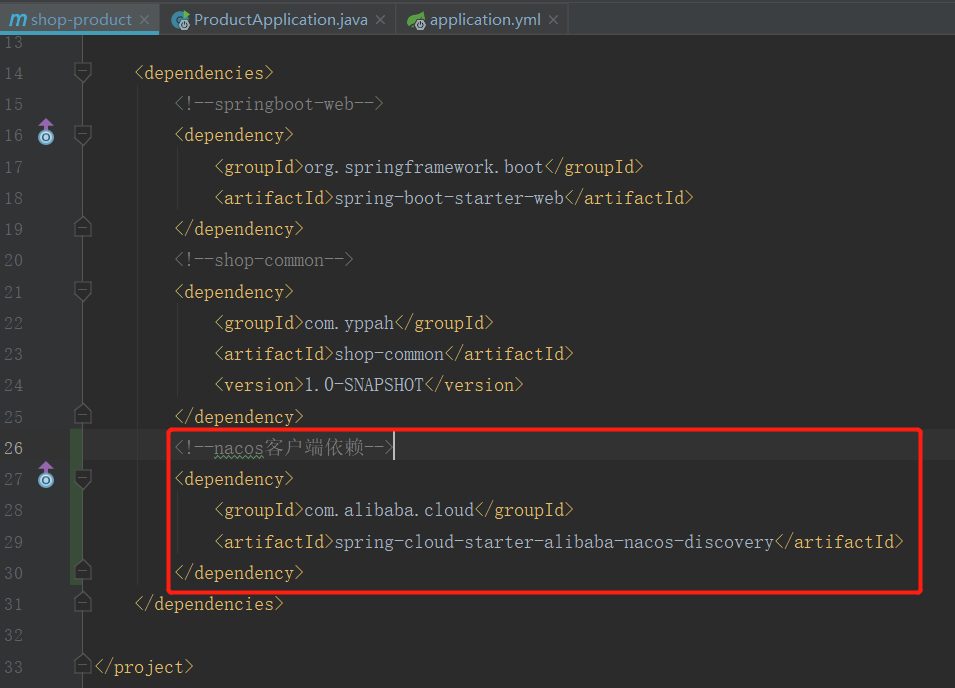Viewport: 955px width, 688px height.
Task: Click the <dependency> tag on line 16
Action: pos(234,135)
